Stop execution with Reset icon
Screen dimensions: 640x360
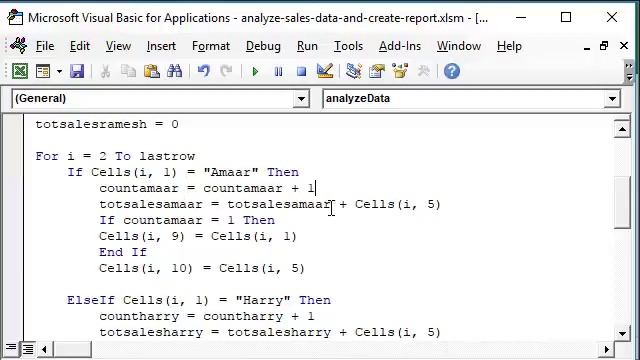[302, 72]
